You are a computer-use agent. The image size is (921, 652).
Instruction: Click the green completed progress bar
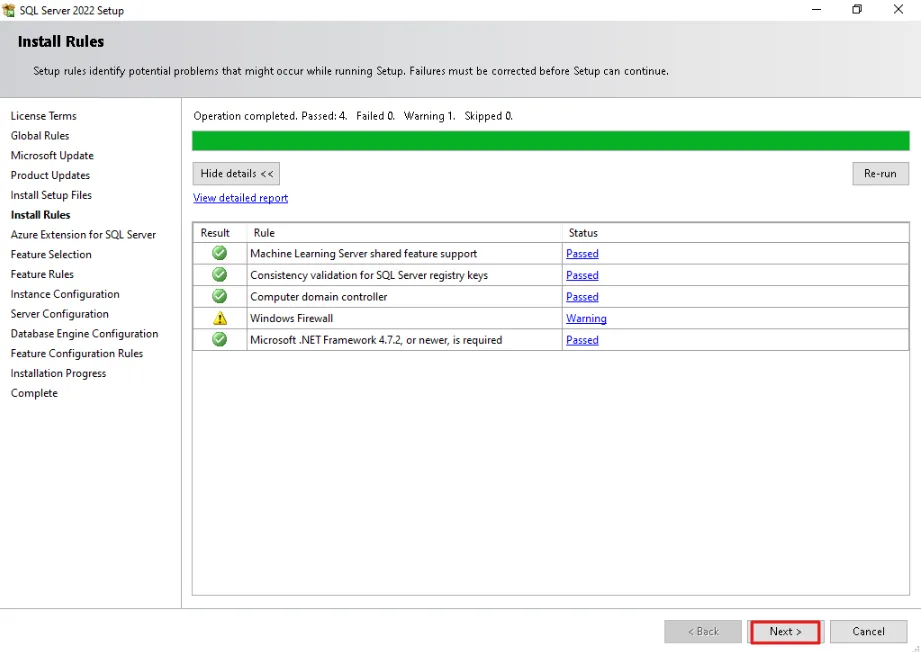(x=551, y=141)
